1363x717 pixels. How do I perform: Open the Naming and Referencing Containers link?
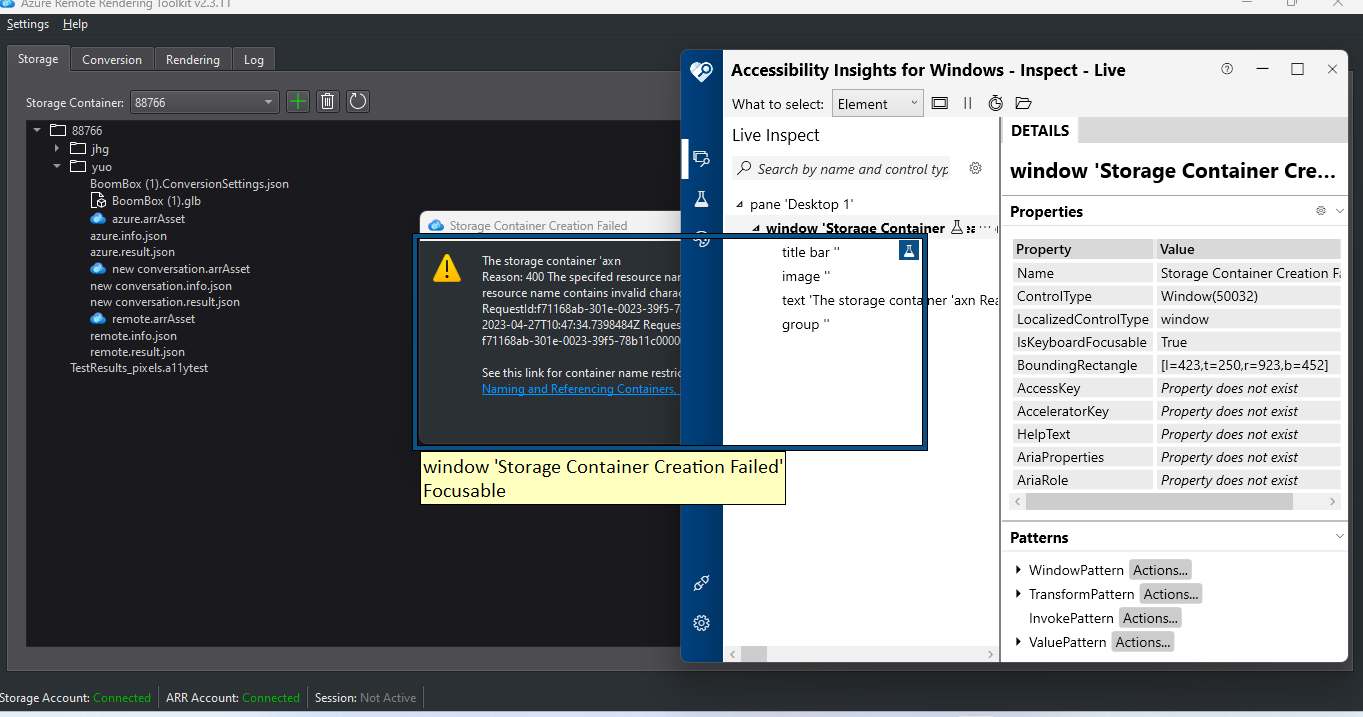point(579,389)
